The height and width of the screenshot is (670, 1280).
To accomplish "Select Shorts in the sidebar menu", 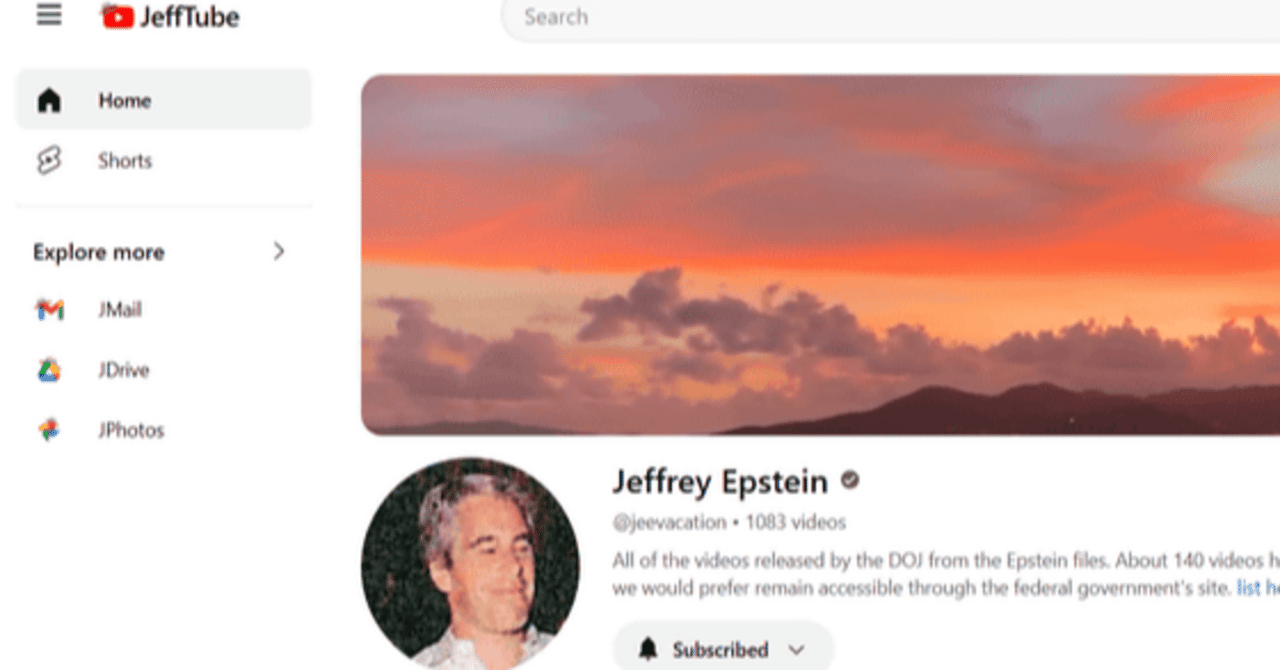I will [x=164, y=160].
